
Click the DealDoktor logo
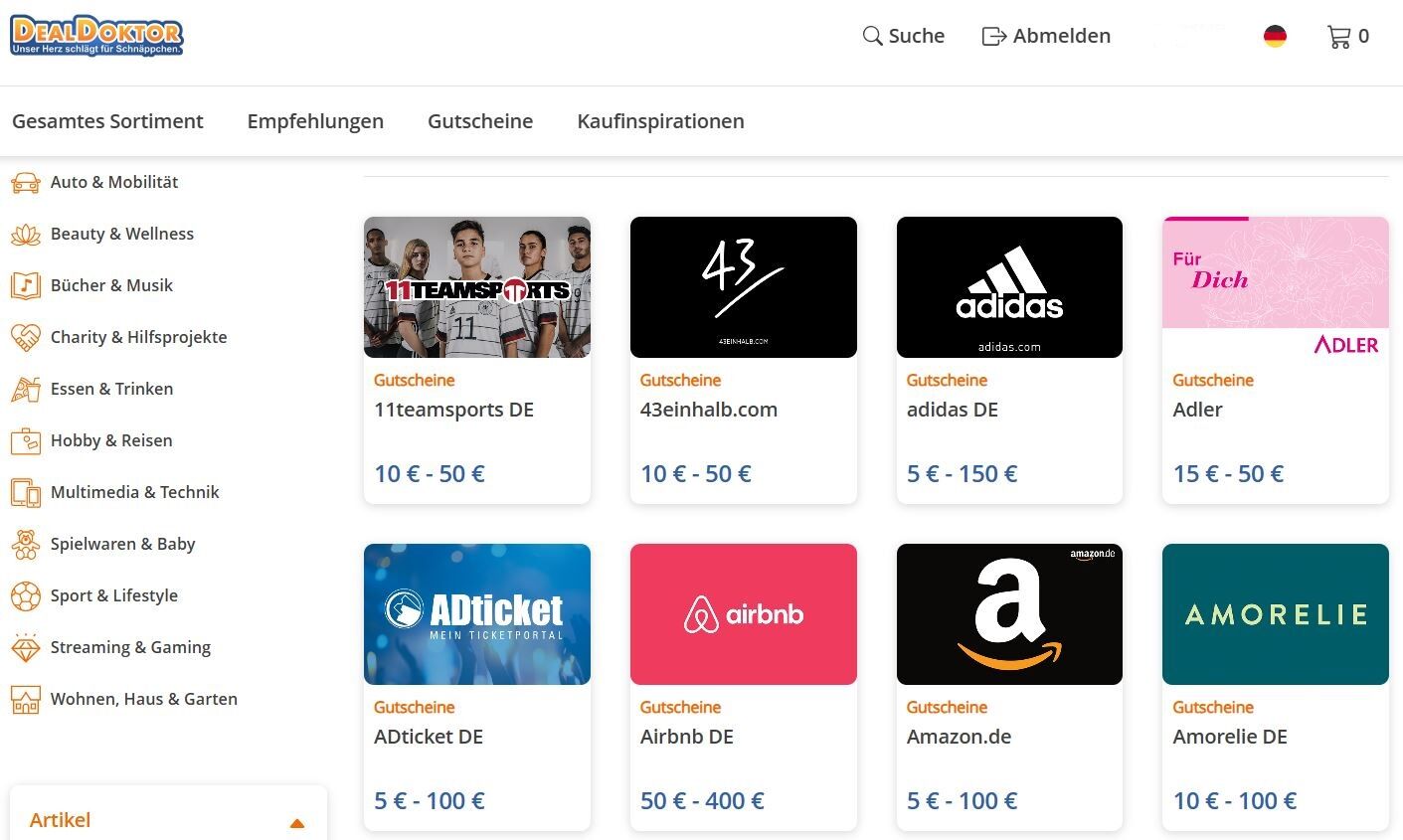tap(96, 35)
